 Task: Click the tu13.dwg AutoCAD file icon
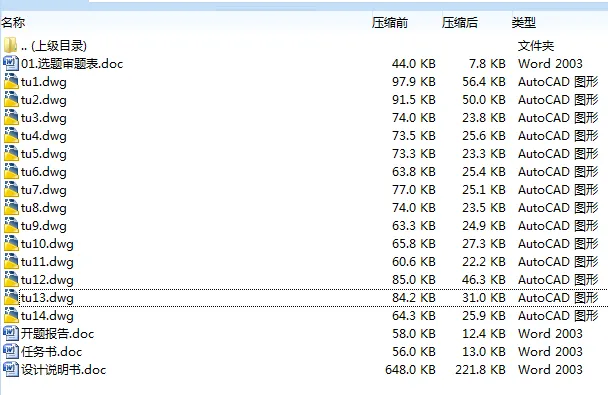click(x=11, y=298)
